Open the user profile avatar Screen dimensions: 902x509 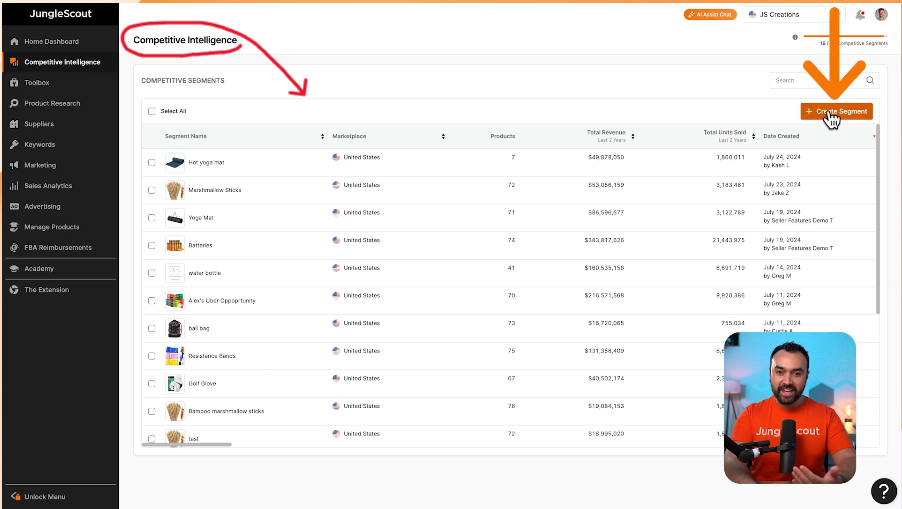[x=881, y=14]
